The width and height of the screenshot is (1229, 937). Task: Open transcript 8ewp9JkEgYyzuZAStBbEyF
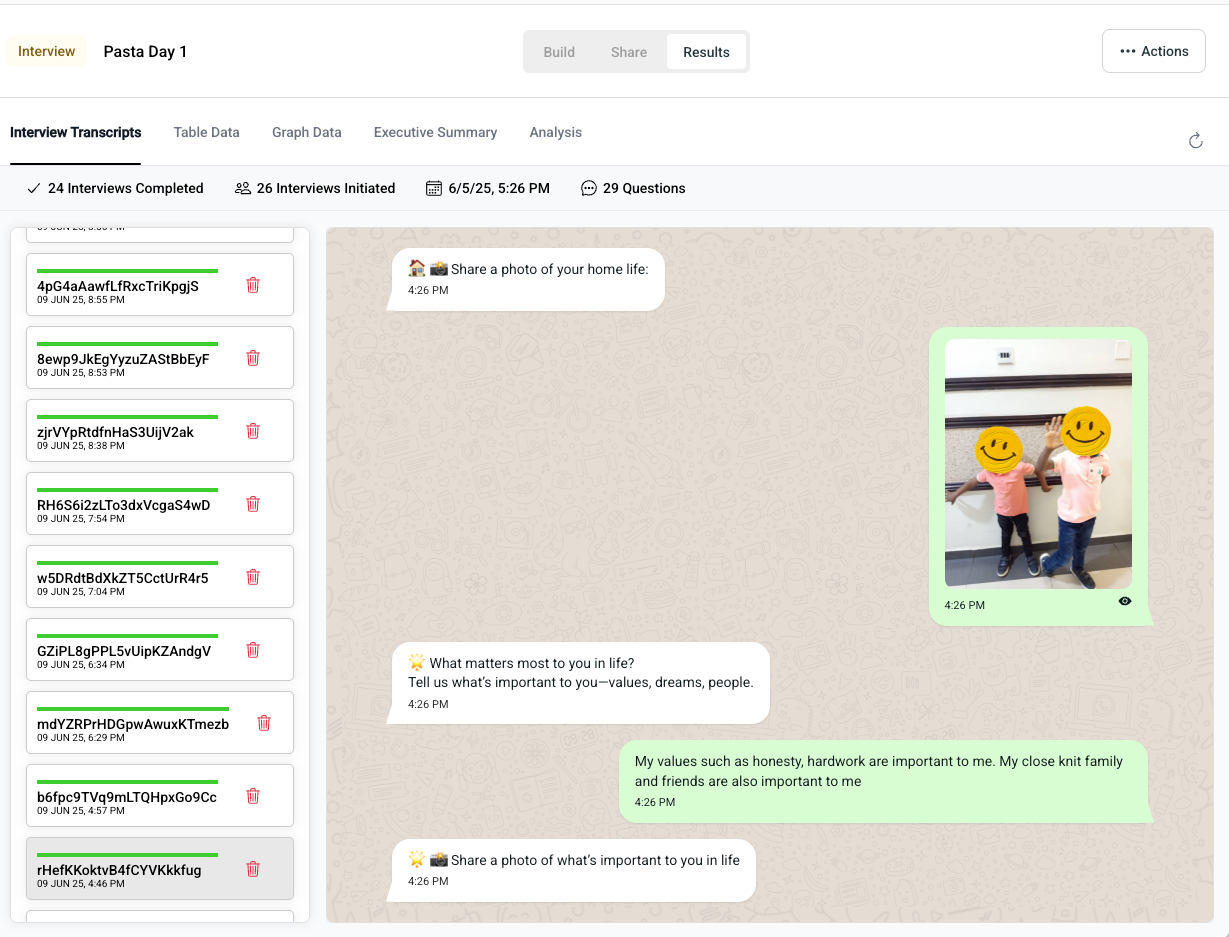click(160, 358)
